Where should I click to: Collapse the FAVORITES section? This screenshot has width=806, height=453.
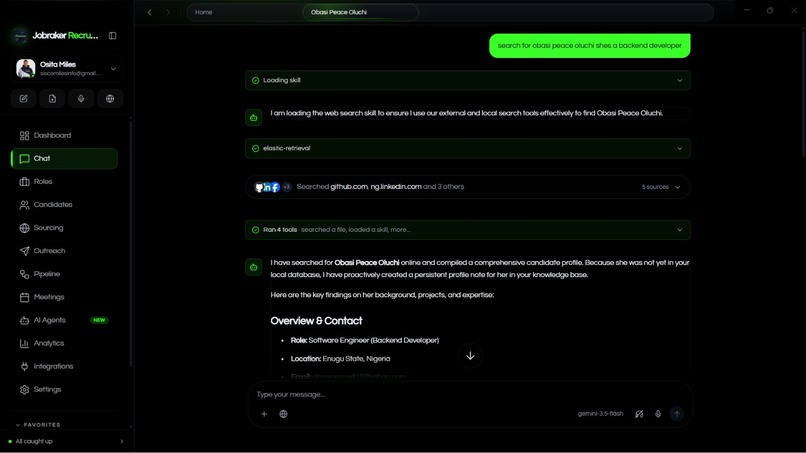click(x=38, y=425)
